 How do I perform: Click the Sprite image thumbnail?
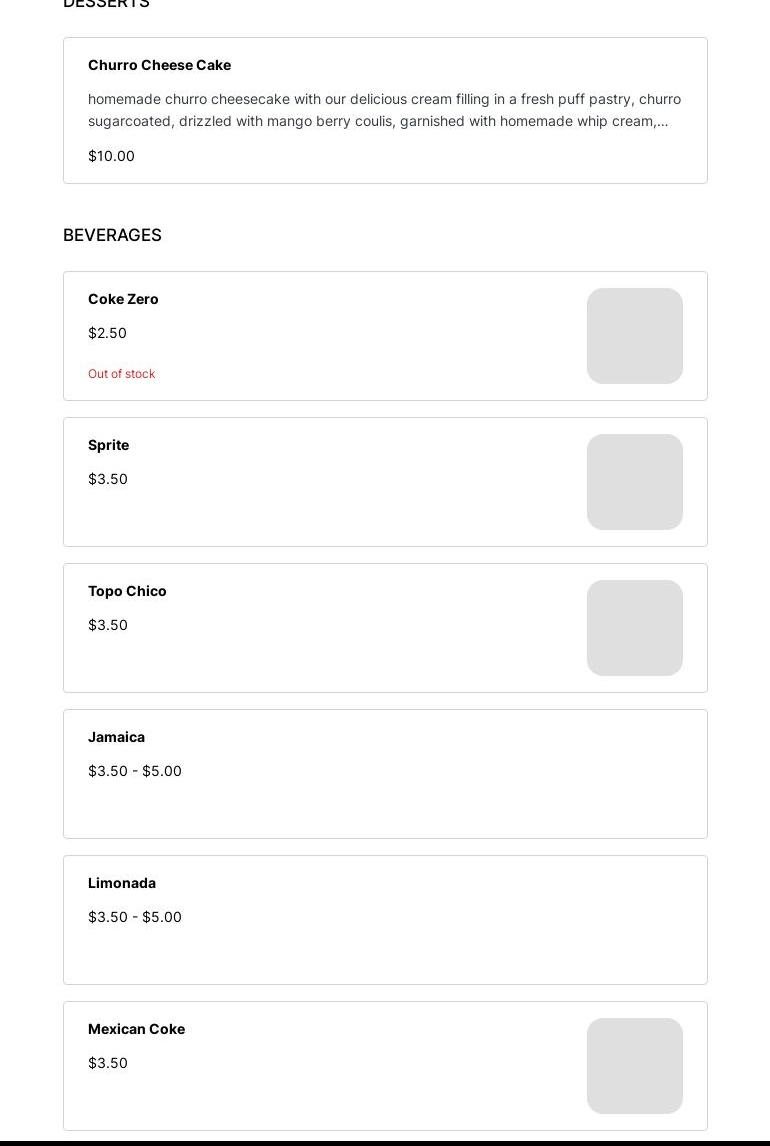click(x=634, y=482)
